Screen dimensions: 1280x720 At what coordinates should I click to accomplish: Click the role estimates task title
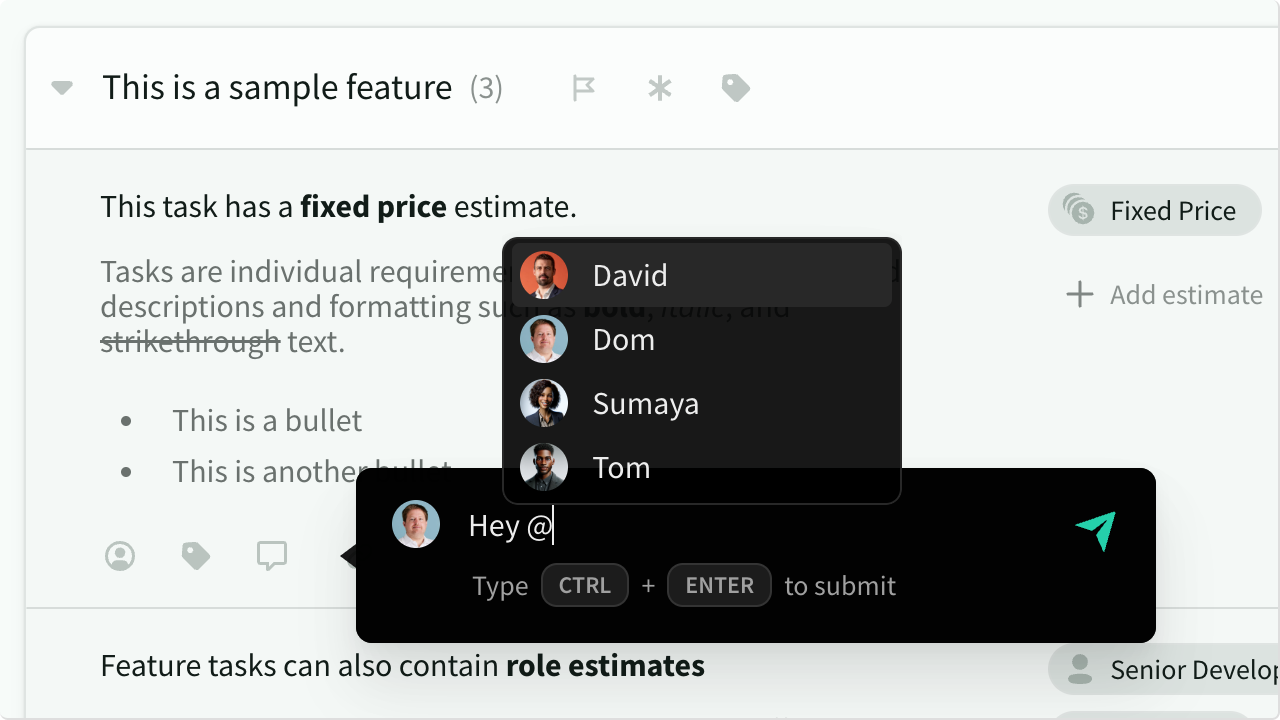pyautogui.click(x=403, y=666)
